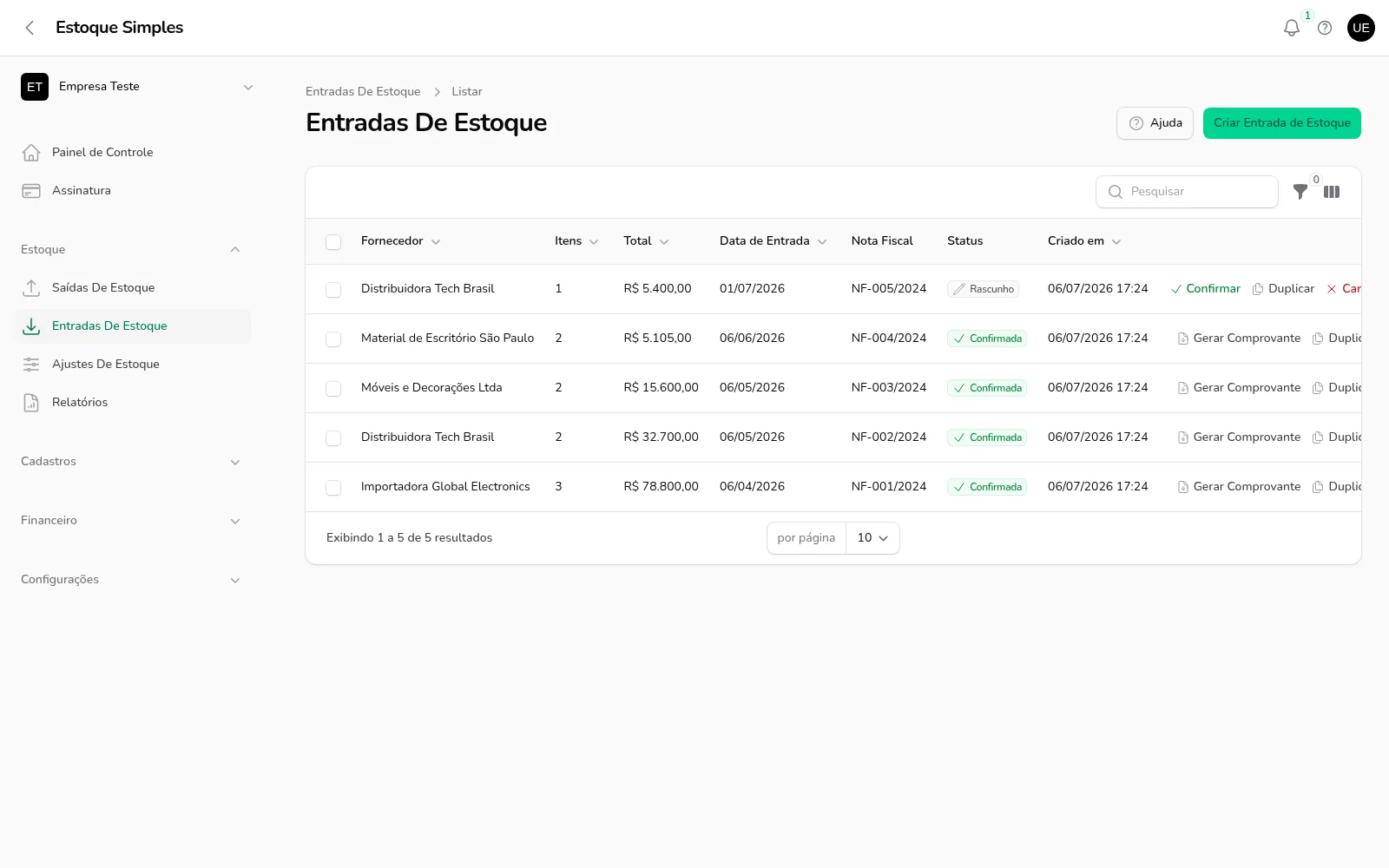Confirm the NF-005/2024 draft entry
This screenshot has height=868, width=1389.
pyautogui.click(x=1206, y=289)
